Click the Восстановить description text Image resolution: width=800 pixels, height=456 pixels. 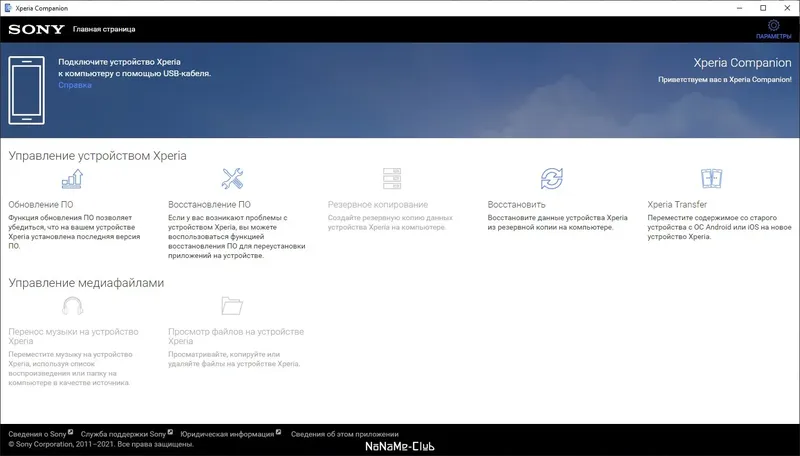point(557,222)
